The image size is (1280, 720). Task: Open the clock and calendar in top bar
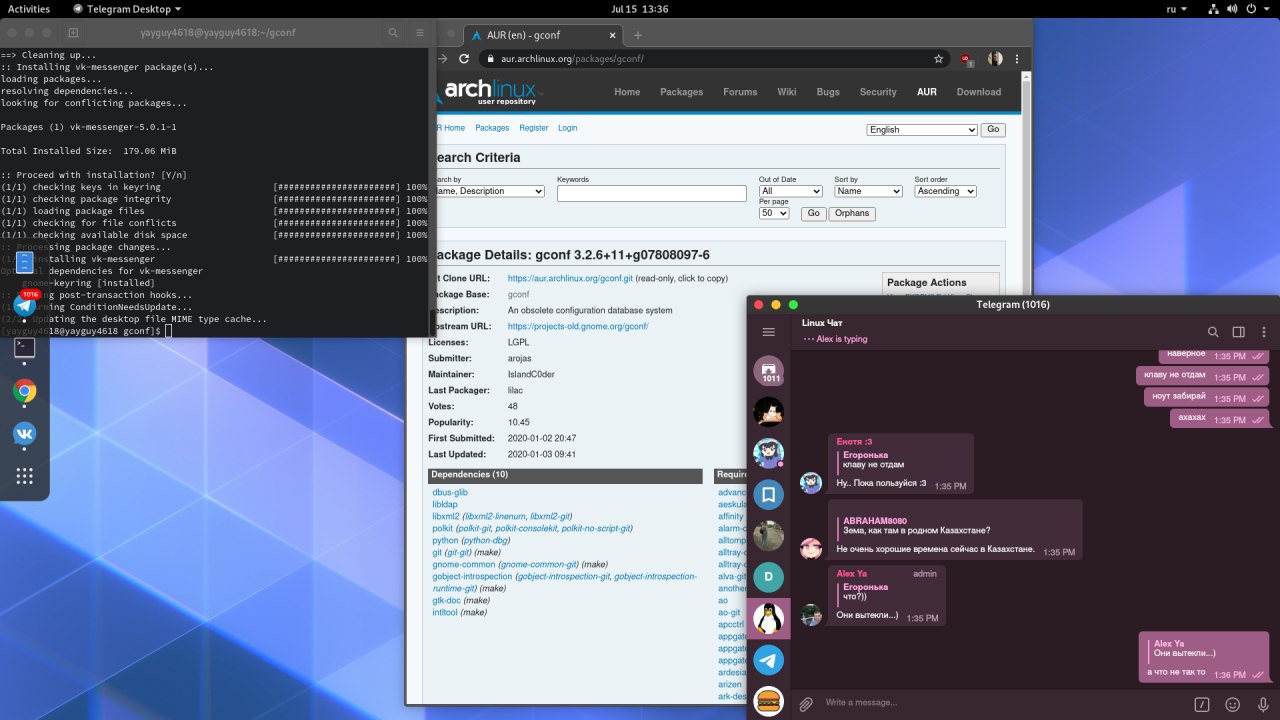639,8
